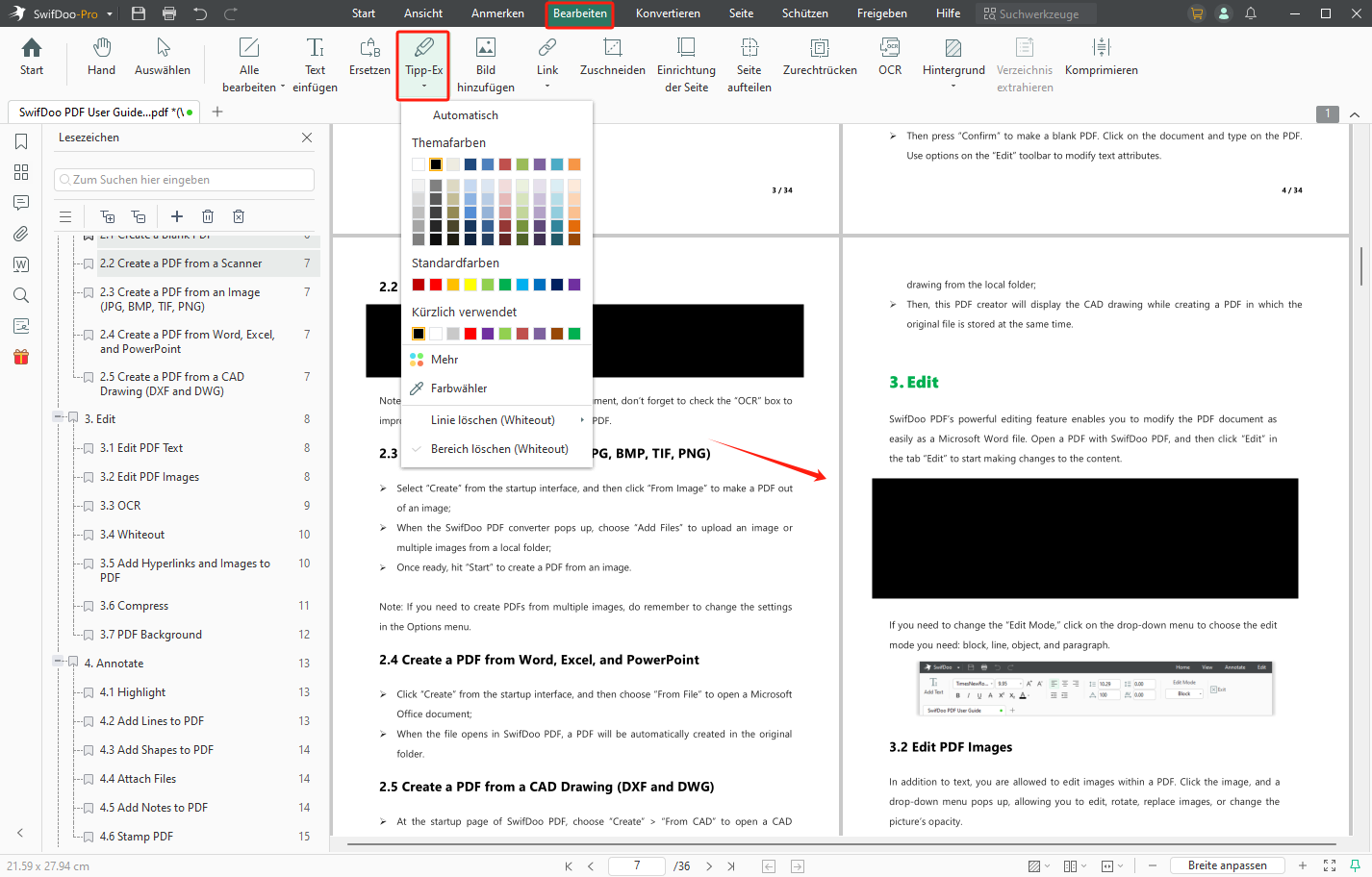This screenshot has width=1372, height=877.
Task: Click Bild hinzufügen to add image
Action: coord(486,65)
